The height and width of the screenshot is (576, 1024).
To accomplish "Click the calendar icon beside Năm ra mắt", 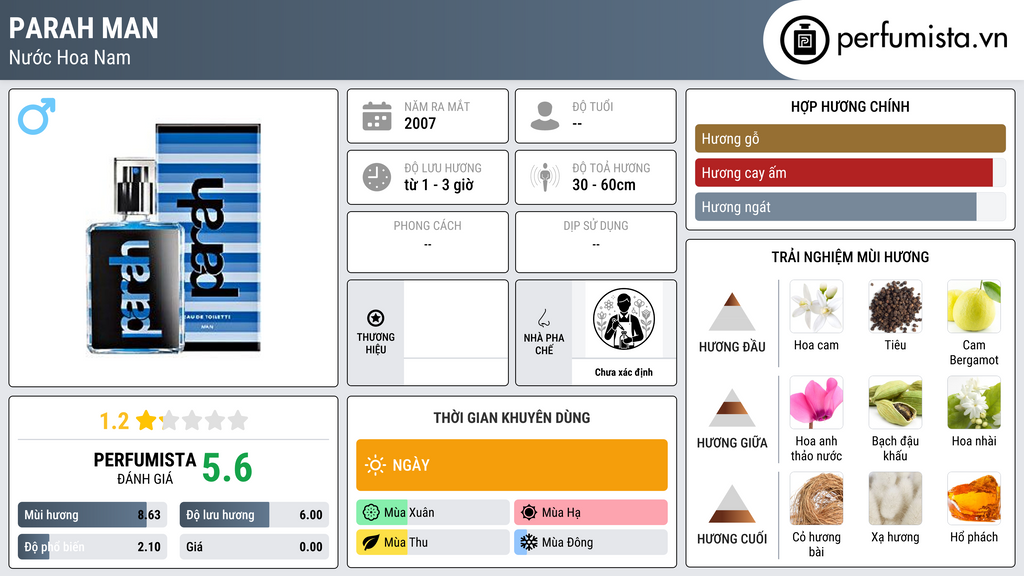I will pos(377,116).
